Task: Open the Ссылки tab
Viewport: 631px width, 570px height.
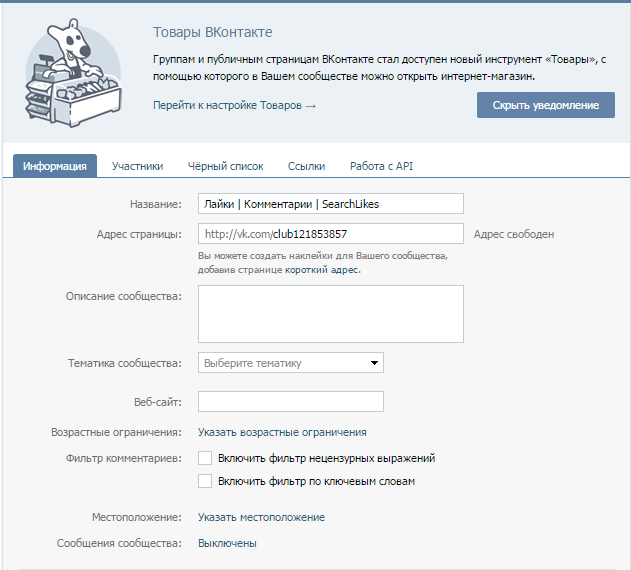Action: [x=306, y=166]
